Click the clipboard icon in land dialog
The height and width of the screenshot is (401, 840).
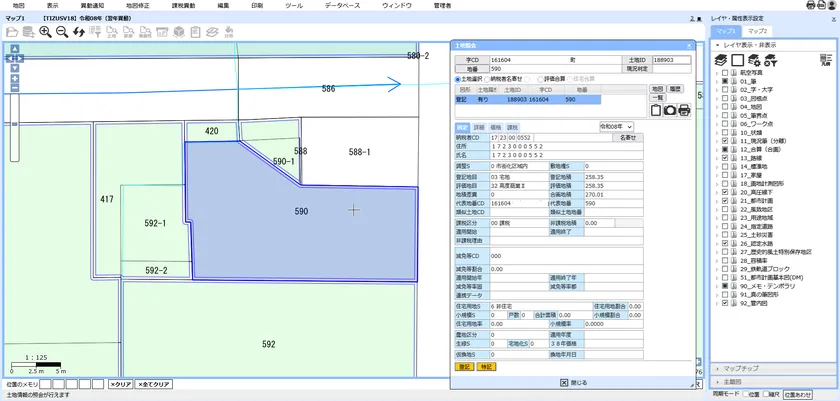pyautogui.click(x=656, y=110)
